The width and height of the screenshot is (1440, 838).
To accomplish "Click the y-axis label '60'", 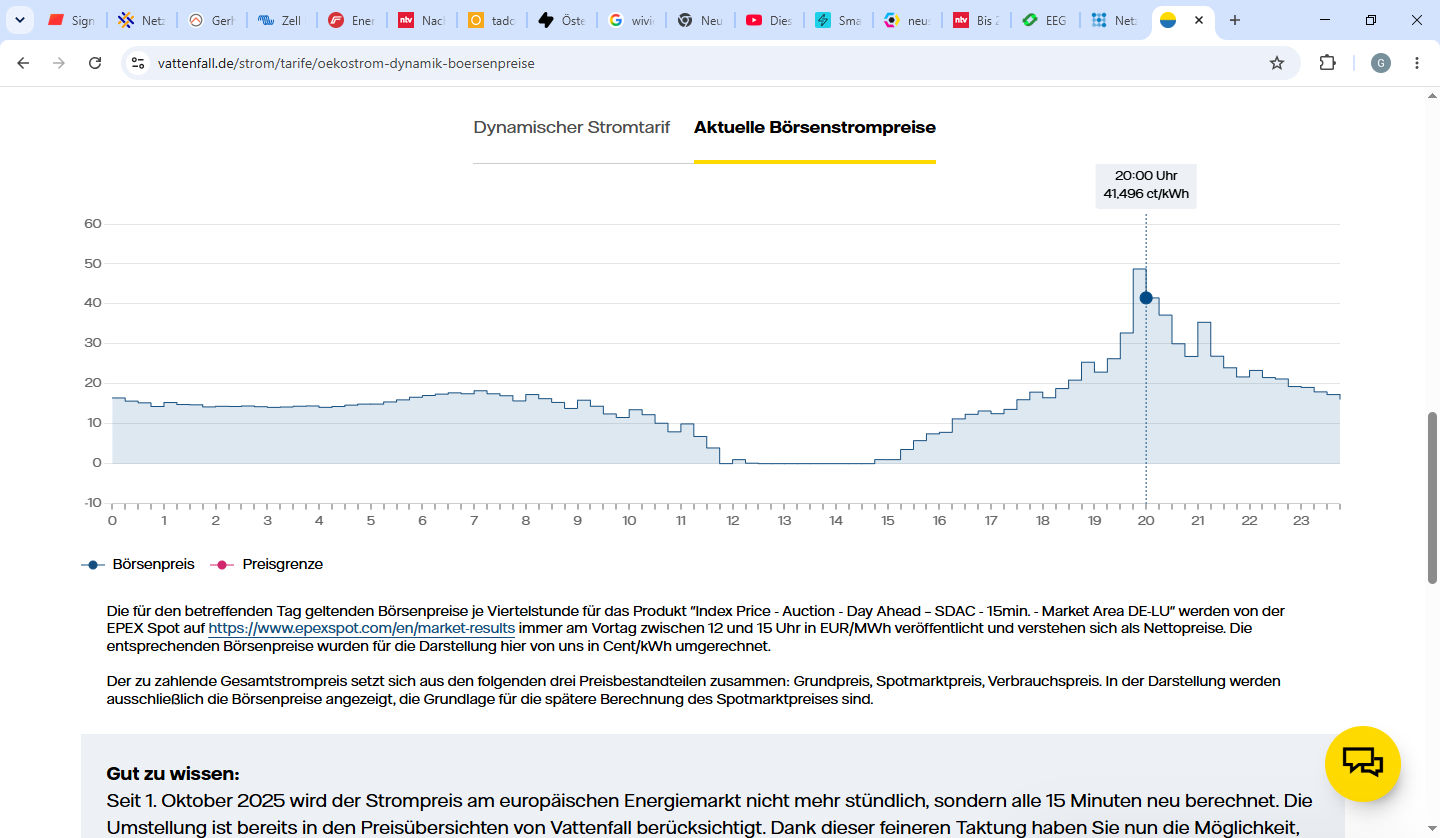I will [93, 223].
